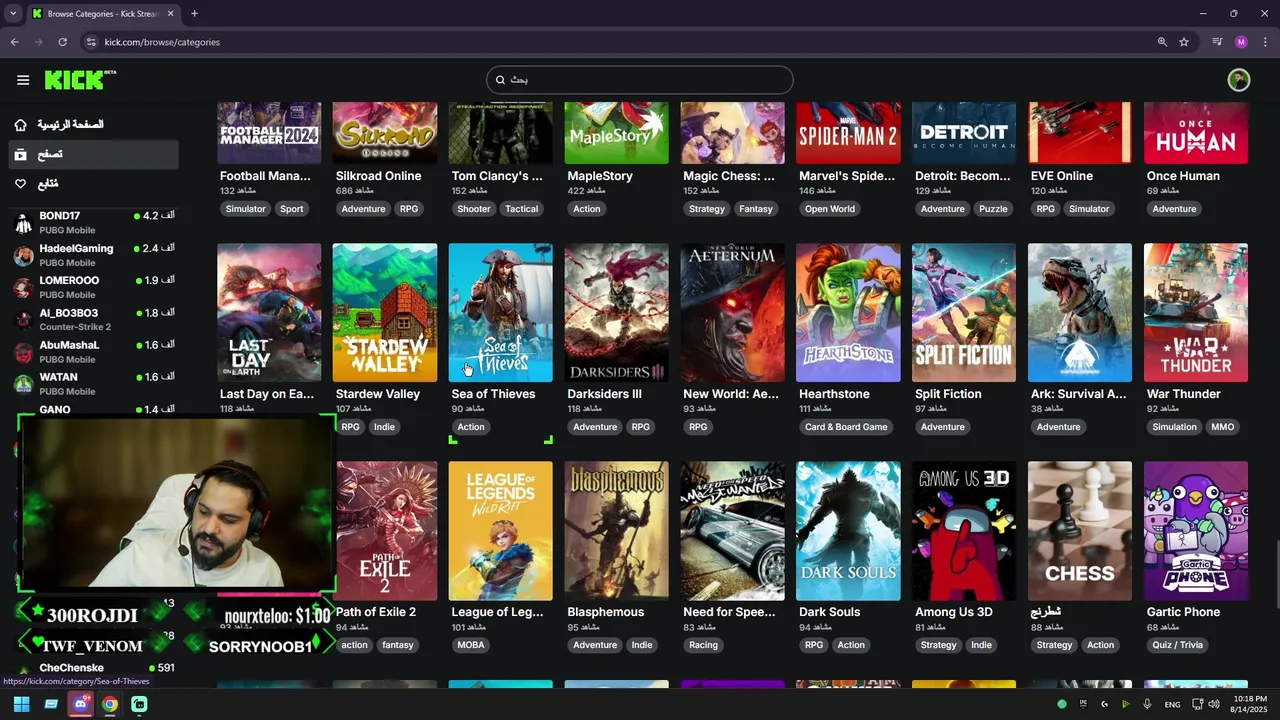
Task: Click the heart following icon in the sidebar
Action: click(x=20, y=184)
